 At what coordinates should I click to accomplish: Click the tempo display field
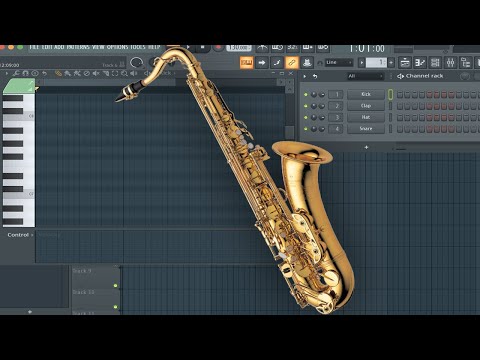click(x=239, y=48)
